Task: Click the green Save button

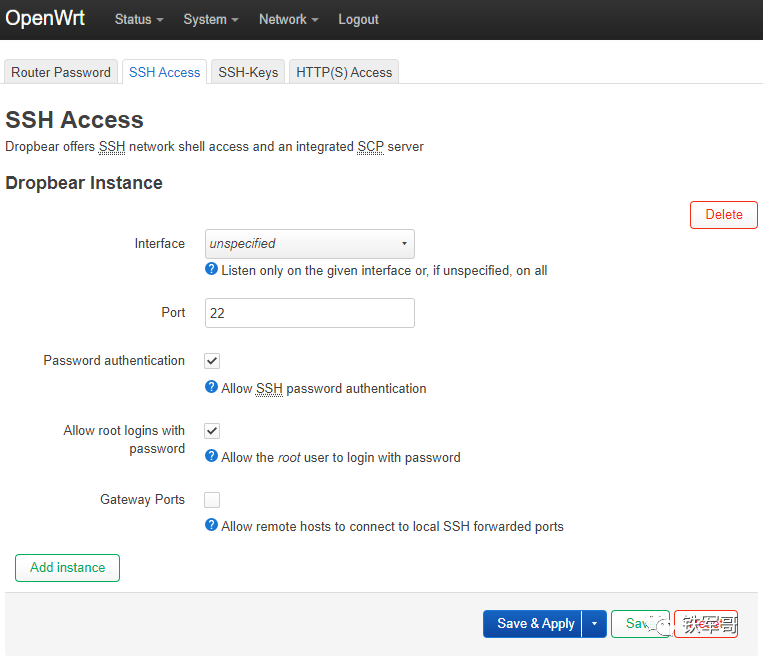Action: pyautogui.click(x=640, y=624)
